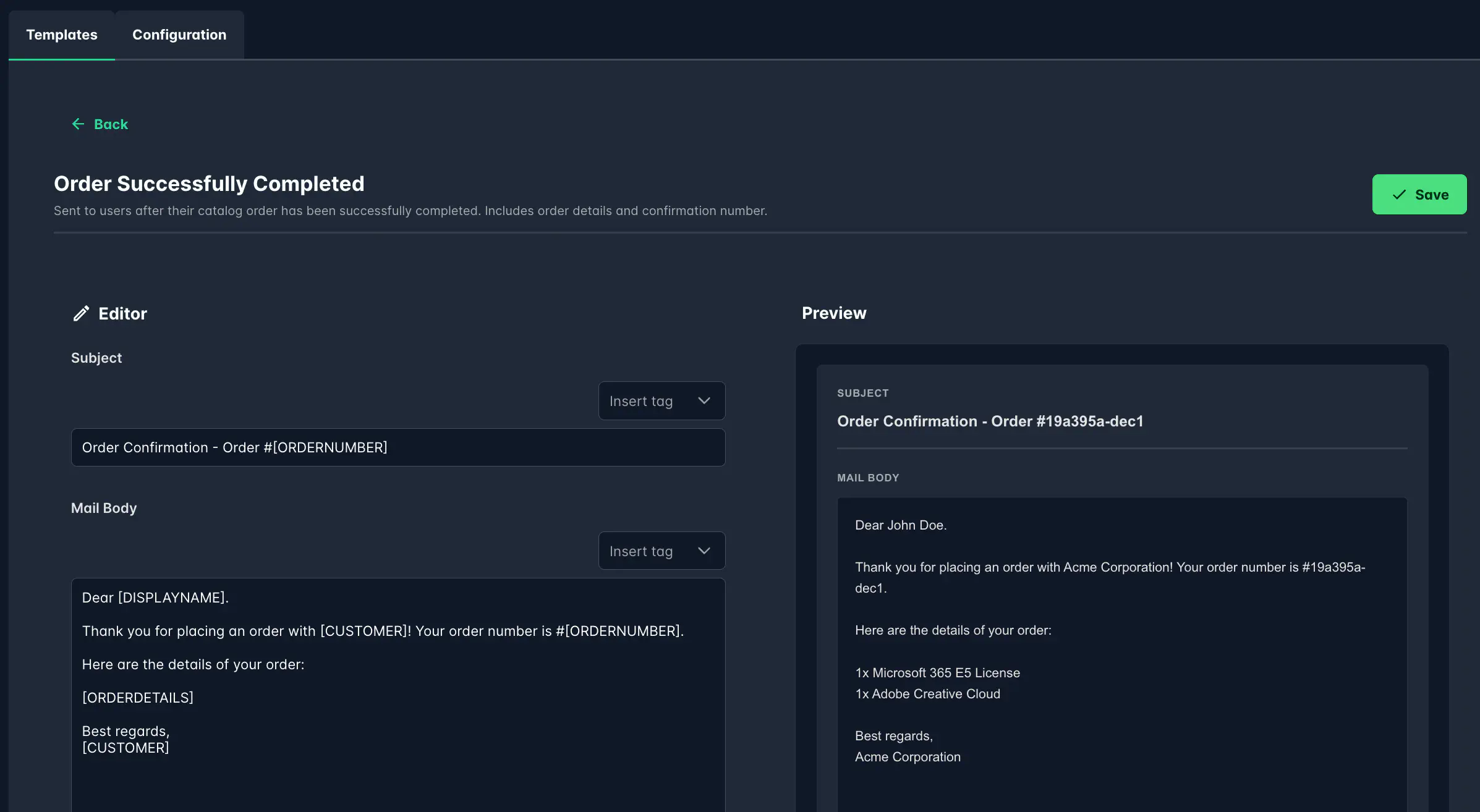Save the email template
Viewport: 1480px width, 812px height.
point(1419,195)
